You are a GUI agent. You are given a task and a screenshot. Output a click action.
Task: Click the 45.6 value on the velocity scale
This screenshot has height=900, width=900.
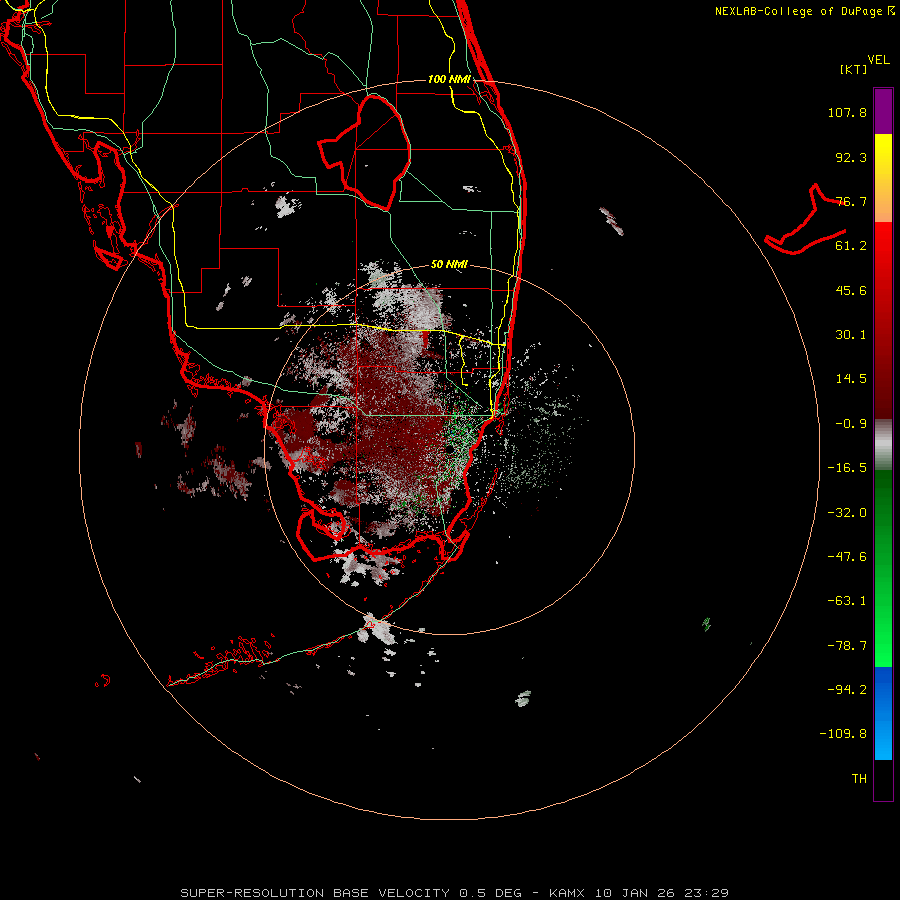tap(851, 290)
